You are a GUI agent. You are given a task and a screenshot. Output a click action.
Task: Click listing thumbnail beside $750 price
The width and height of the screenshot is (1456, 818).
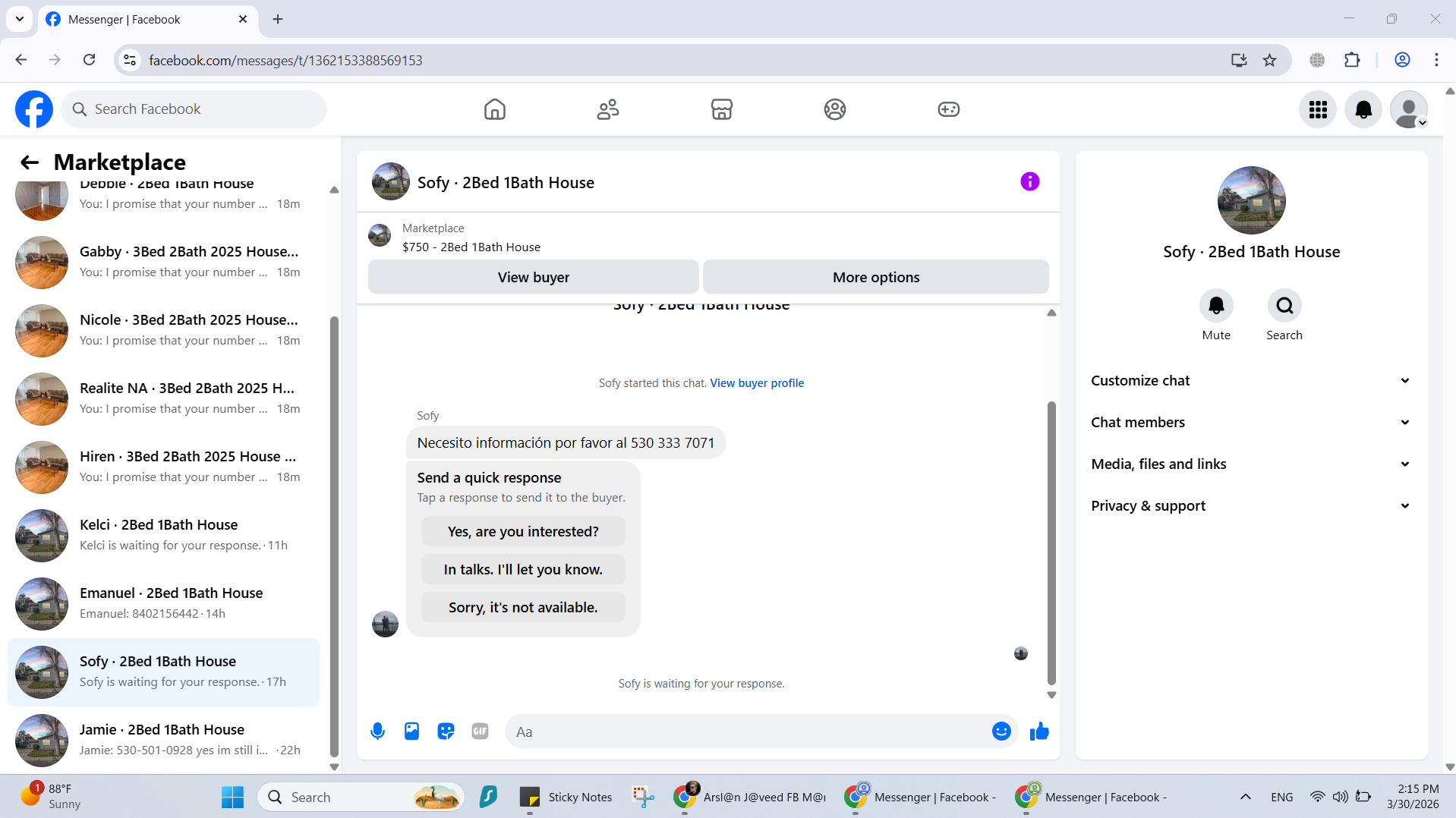[x=380, y=235]
